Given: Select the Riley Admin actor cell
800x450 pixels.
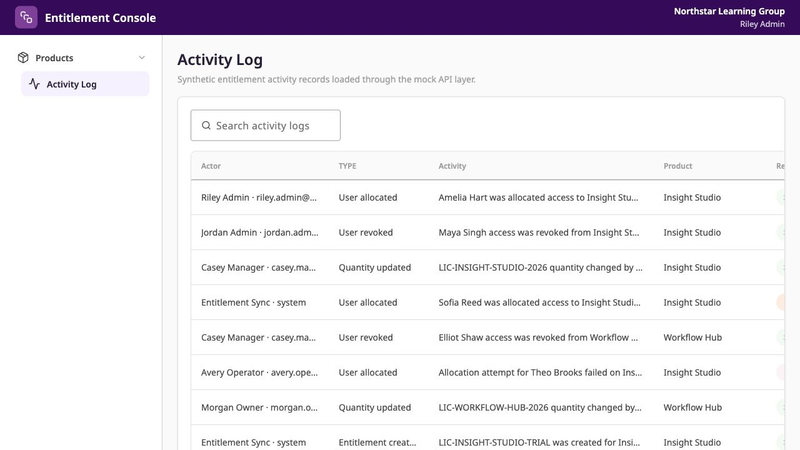Looking at the screenshot, I should (259, 197).
